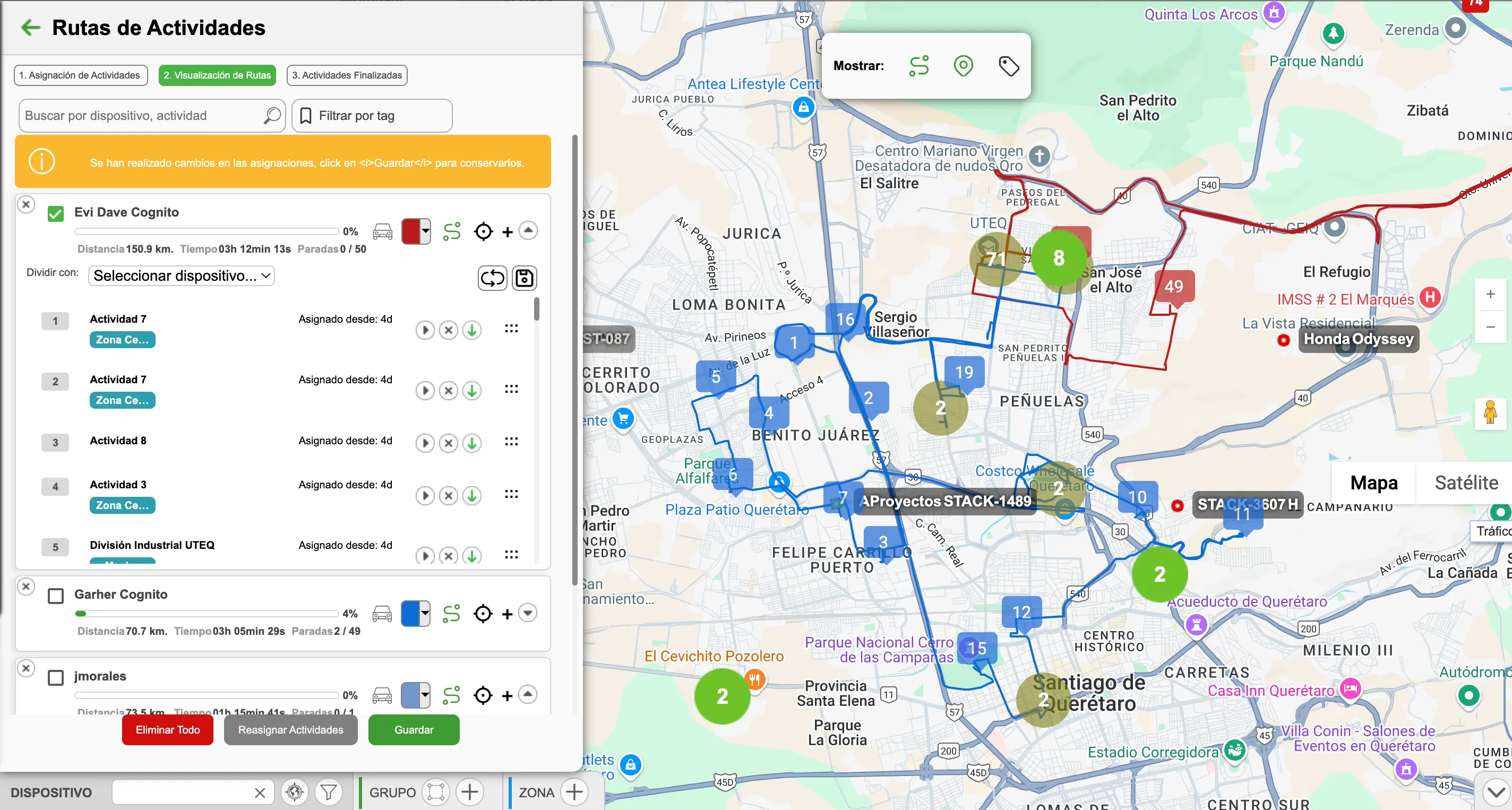Click the search magnifier icon

[272, 115]
